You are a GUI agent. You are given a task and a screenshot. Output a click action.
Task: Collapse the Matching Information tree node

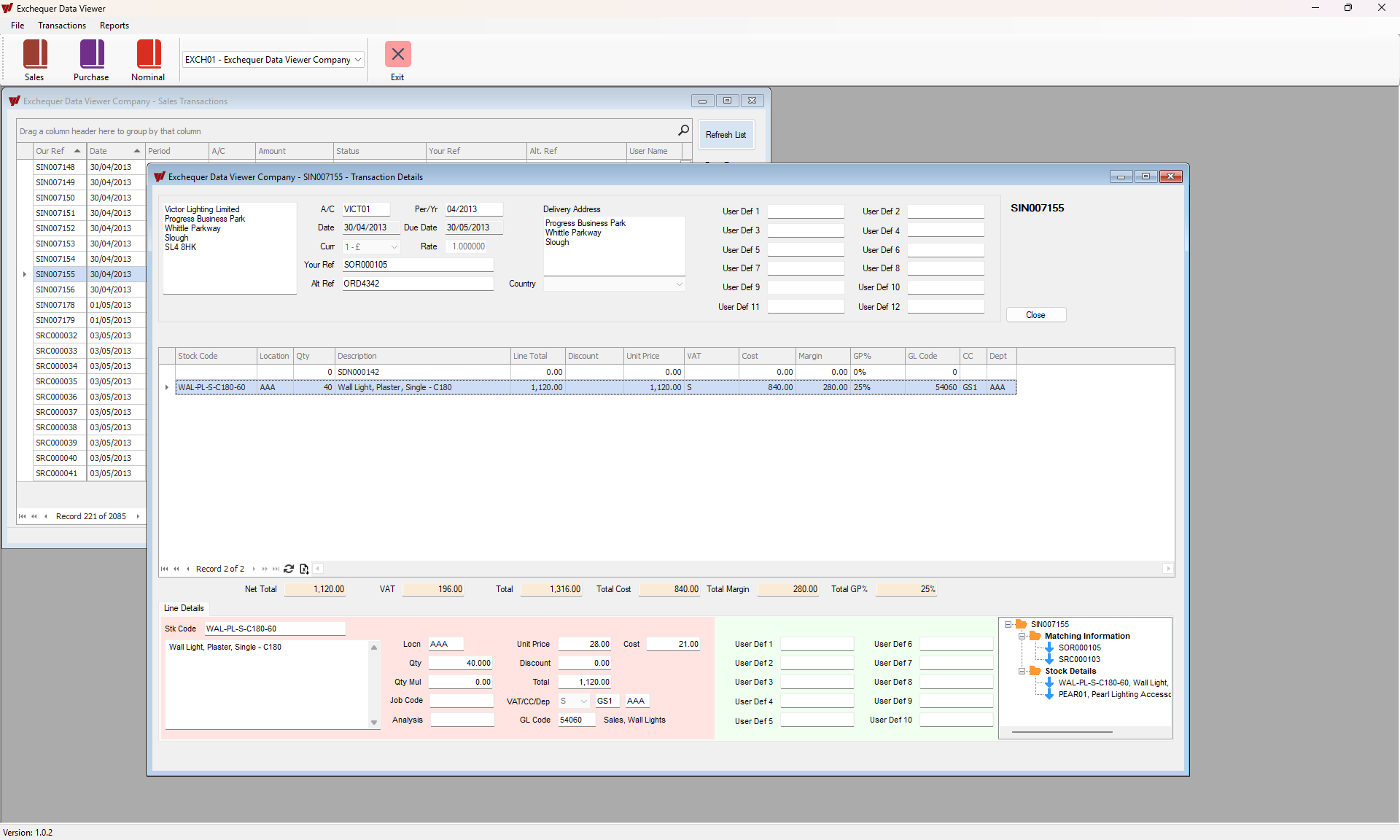click(1022, 636)
